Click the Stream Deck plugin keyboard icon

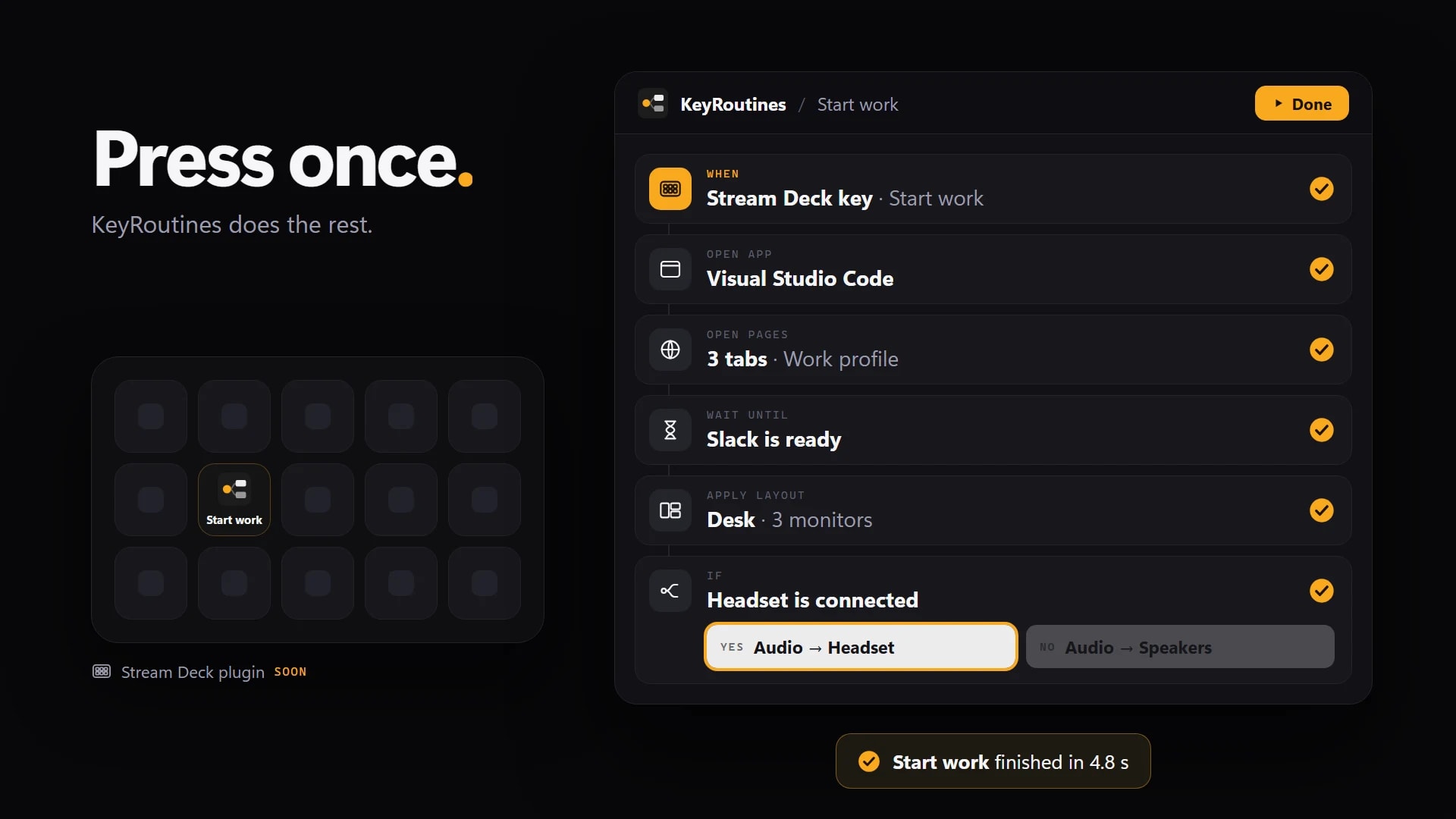coord(102,671)
